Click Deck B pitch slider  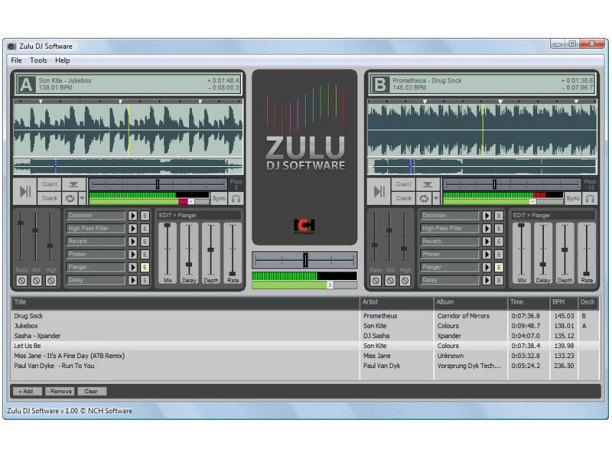click(512, 184)
